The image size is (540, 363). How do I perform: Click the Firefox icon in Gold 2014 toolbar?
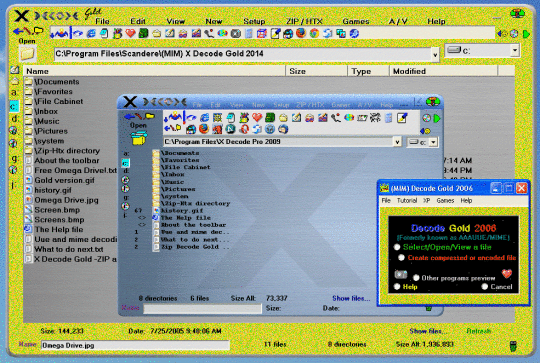pos(301,33)
